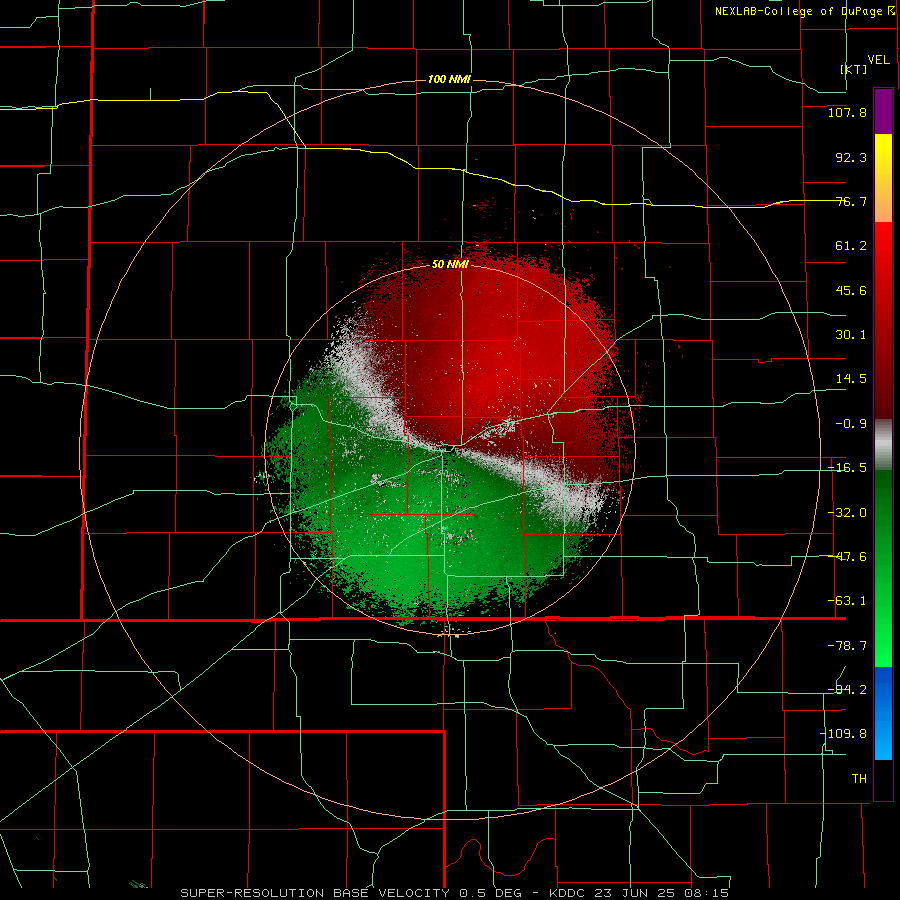Click the '100 NMI' range ring label
Screen dimensions: 900x900
click(449, 79)
